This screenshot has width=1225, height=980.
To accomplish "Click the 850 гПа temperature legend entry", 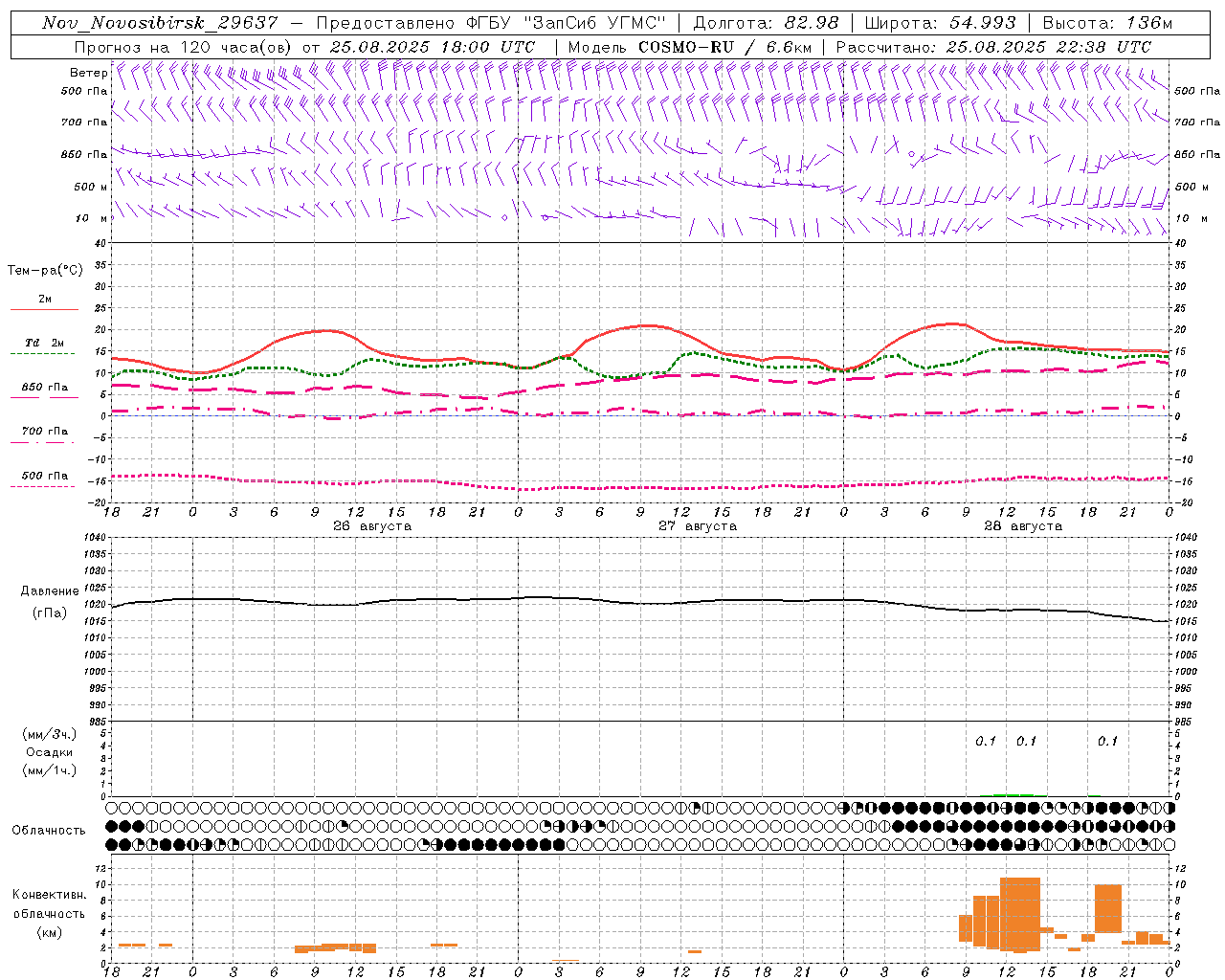I will coord(44,388).
